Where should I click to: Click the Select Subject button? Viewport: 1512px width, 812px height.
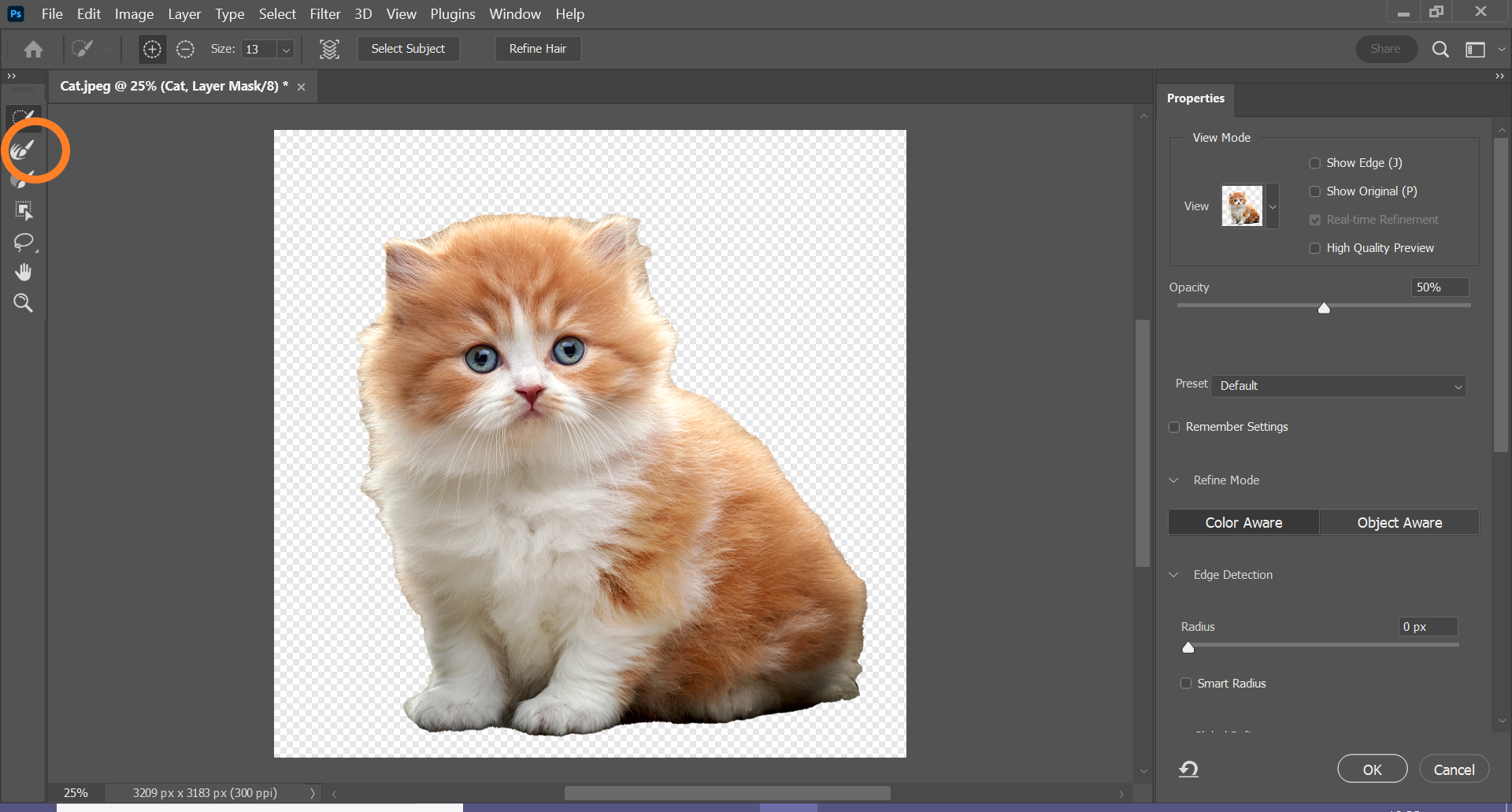408,49
